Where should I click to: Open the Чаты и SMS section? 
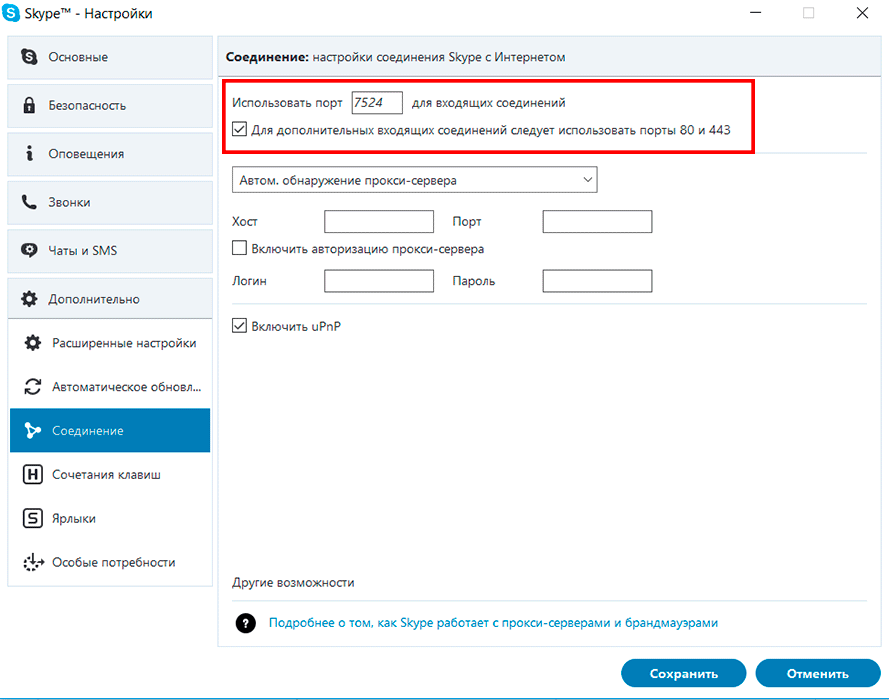(x=110, y=251)
